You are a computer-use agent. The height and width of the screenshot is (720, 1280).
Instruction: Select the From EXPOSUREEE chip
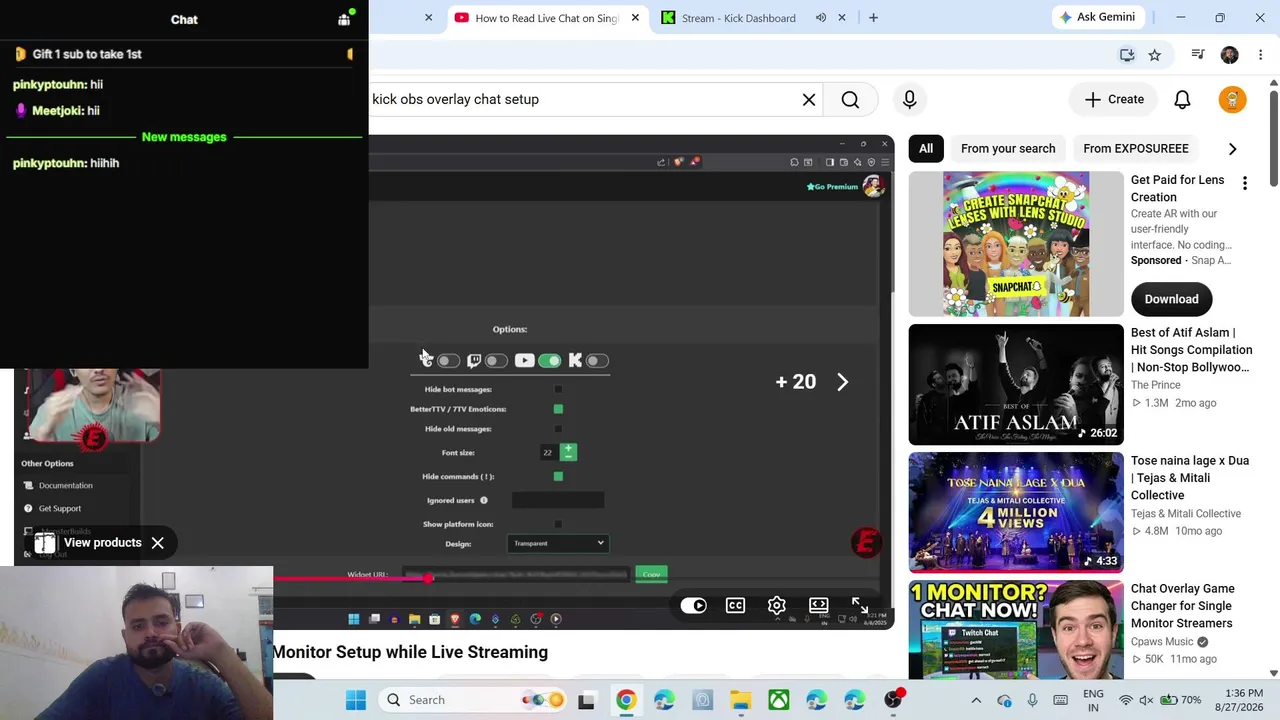1136,149
